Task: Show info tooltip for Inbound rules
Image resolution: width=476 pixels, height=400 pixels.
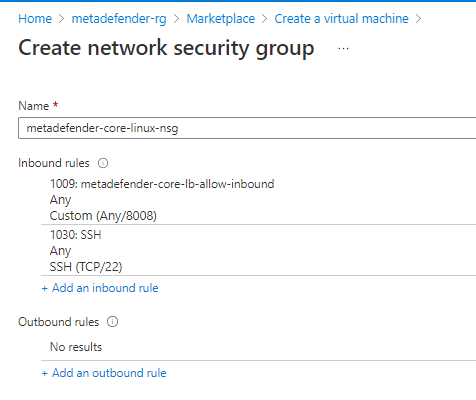Action: [103, 163]
